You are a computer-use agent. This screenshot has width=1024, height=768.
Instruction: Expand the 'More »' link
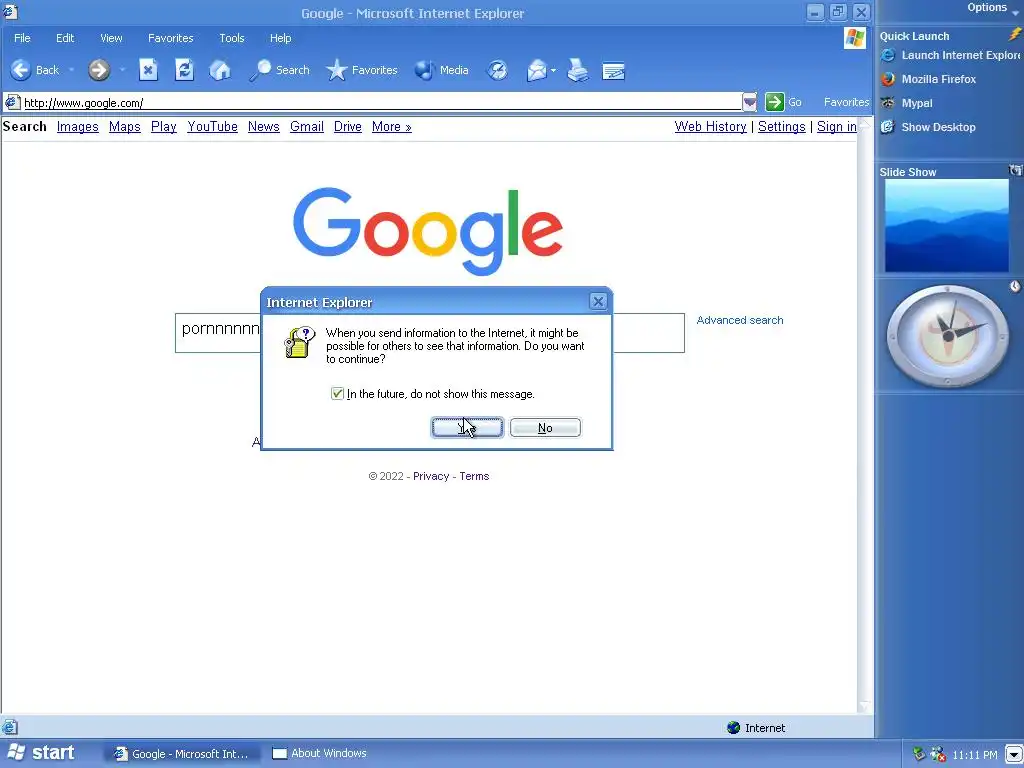pyautogui.click(x=392, y=127)
